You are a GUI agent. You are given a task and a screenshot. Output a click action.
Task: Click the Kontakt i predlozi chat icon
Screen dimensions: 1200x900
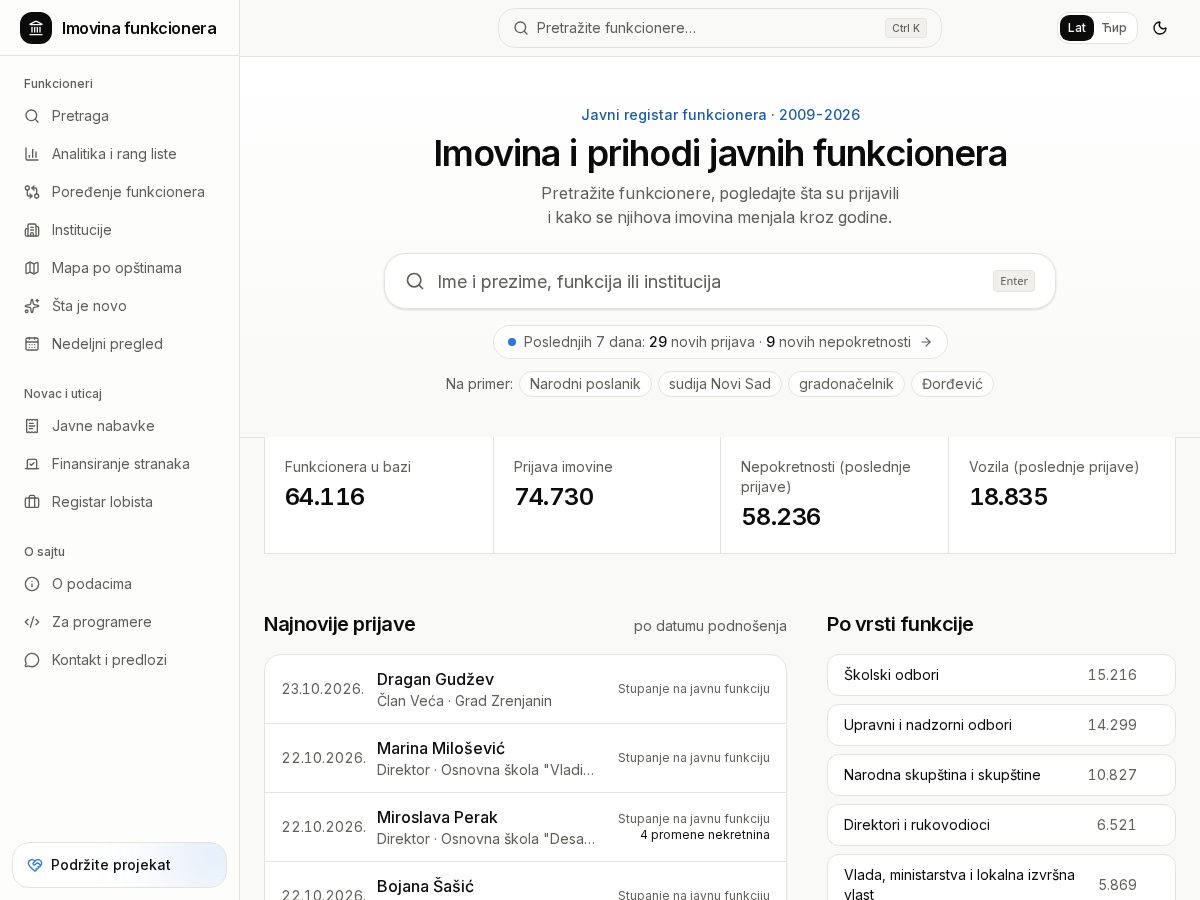(x=32, y=660)
